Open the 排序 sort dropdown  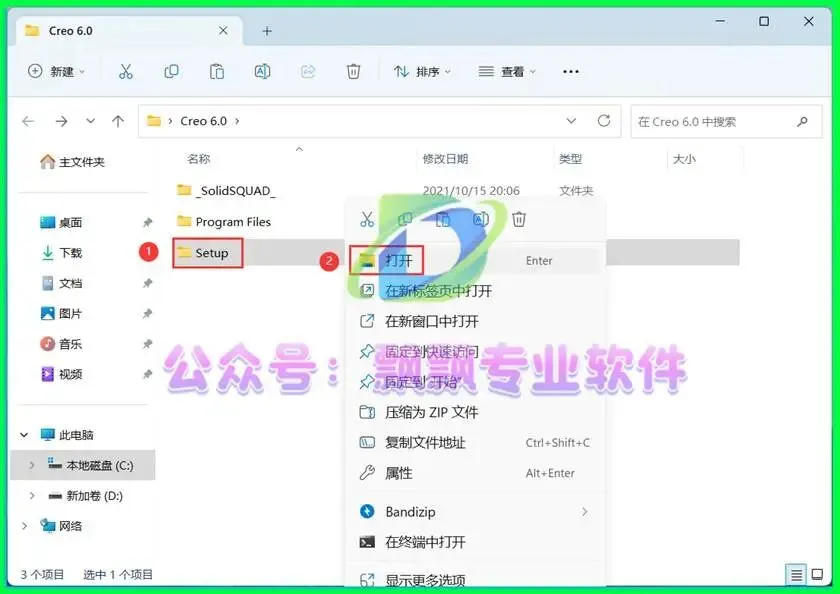click(422, 71)
